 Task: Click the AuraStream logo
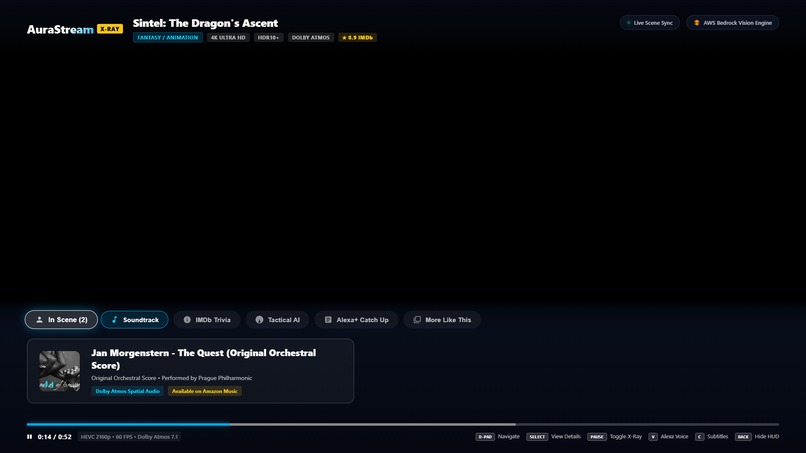tap(60, 29)
